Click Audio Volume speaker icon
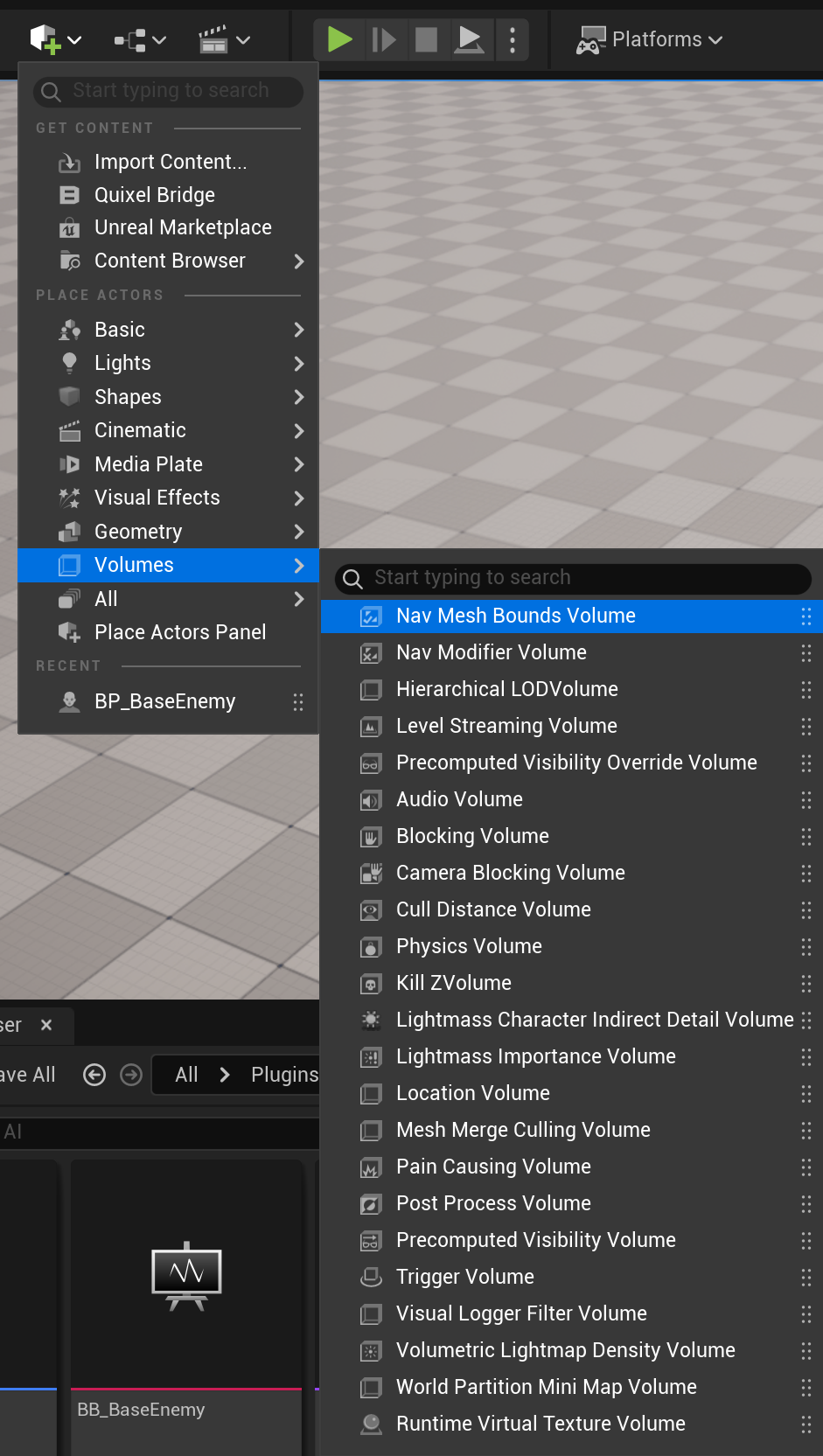 [371, 800]
